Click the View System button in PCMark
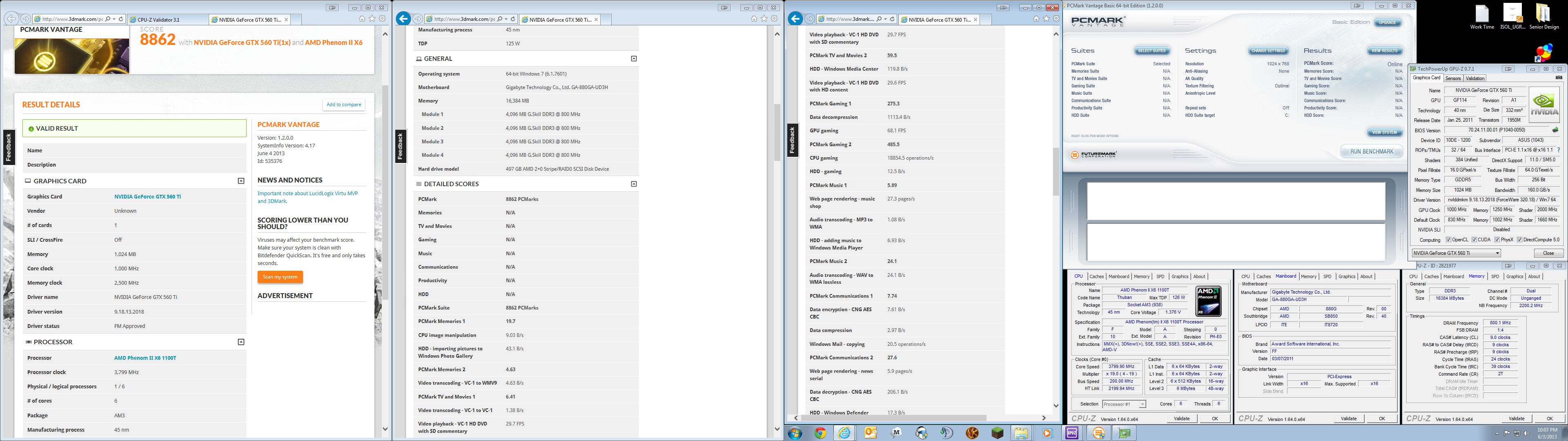Screen dimensions: 1568x441 pos(1384,132)
